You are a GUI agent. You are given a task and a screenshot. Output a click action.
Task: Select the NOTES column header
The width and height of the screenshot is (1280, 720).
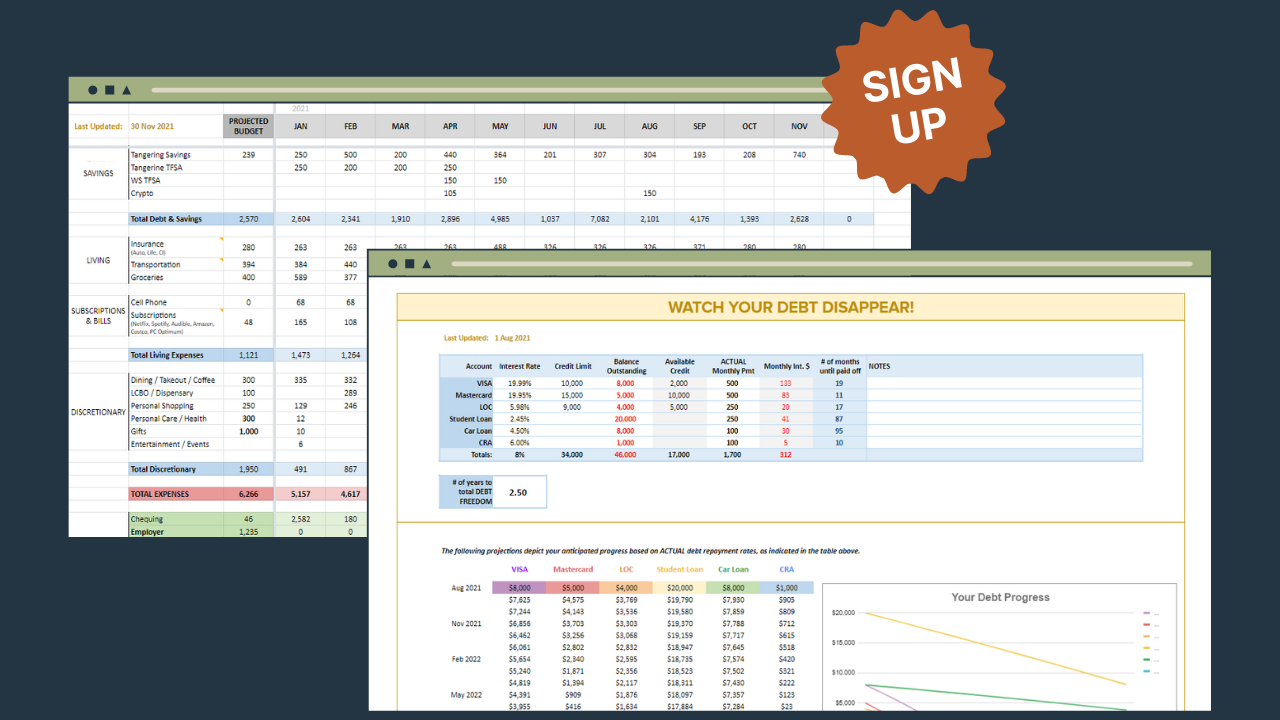pos(879,366)
